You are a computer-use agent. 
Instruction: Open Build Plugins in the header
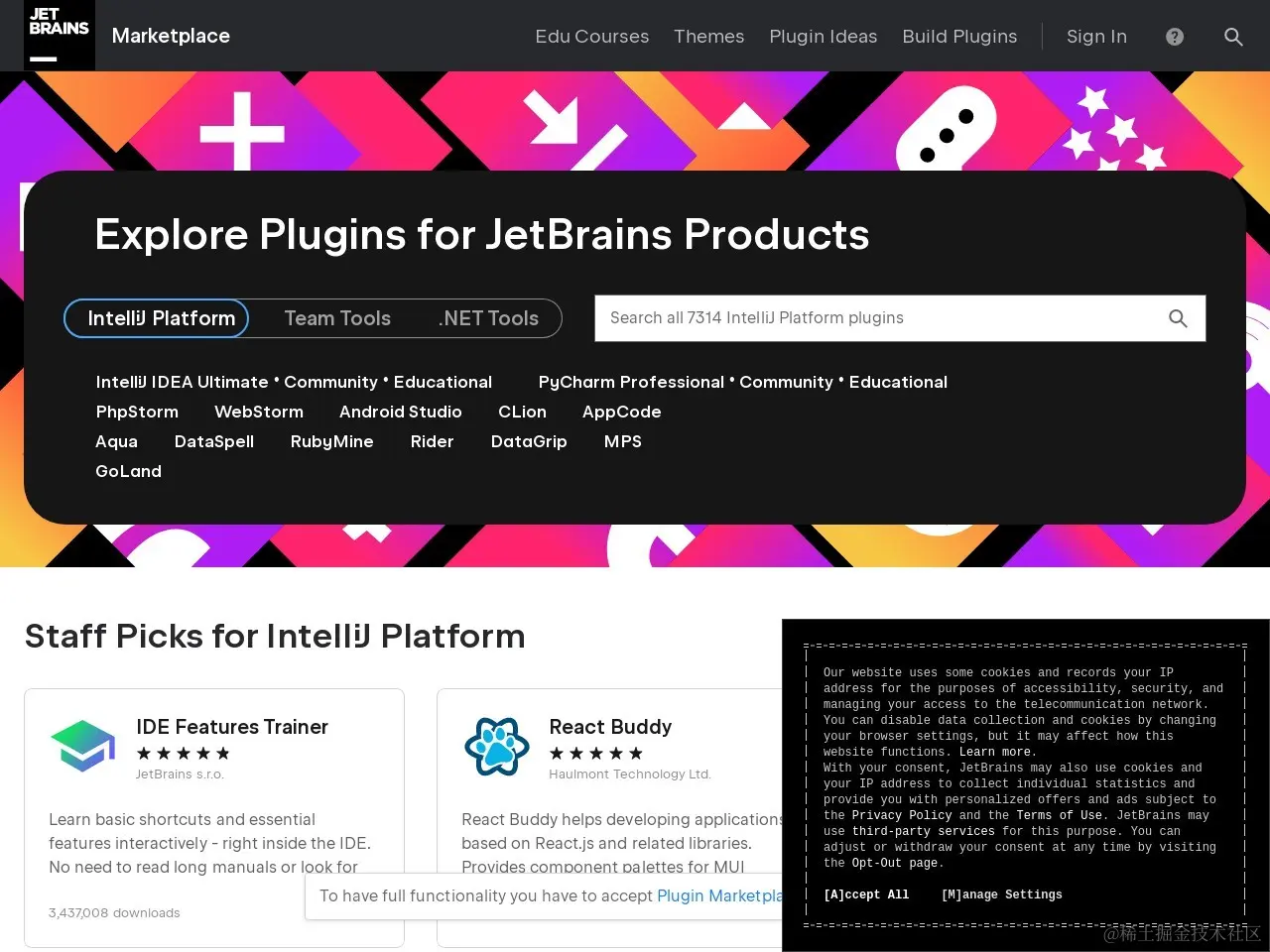(959, 37)
